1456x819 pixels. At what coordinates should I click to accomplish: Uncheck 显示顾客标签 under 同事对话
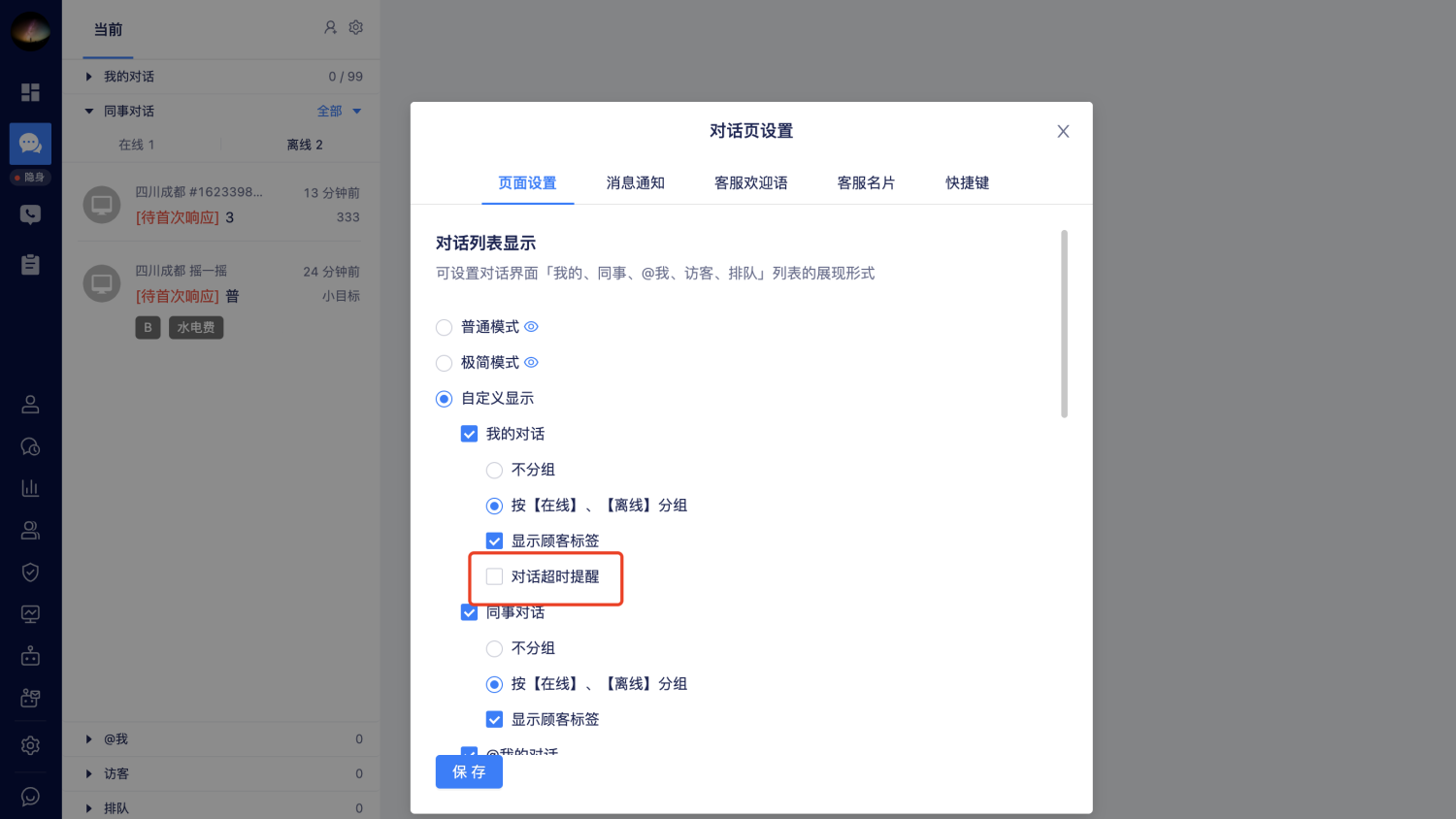click(x=494, y=720)
